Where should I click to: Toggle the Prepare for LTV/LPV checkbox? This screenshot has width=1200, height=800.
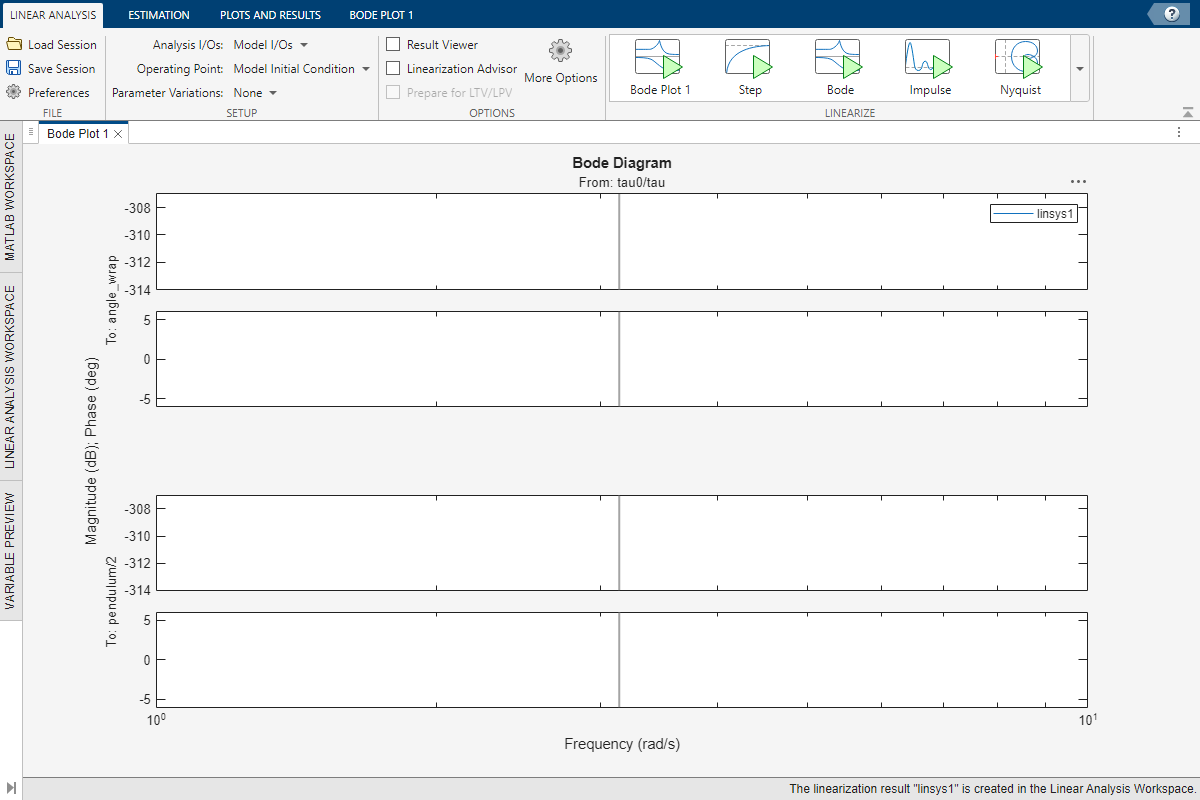click(392, 92)
